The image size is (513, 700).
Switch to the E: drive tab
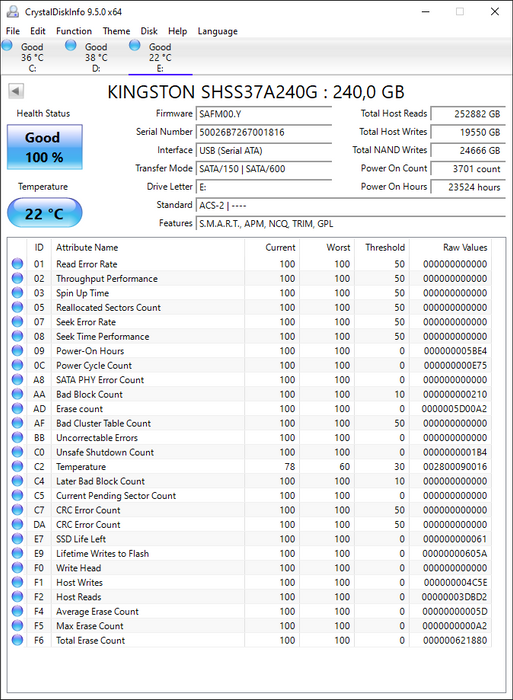160,57
